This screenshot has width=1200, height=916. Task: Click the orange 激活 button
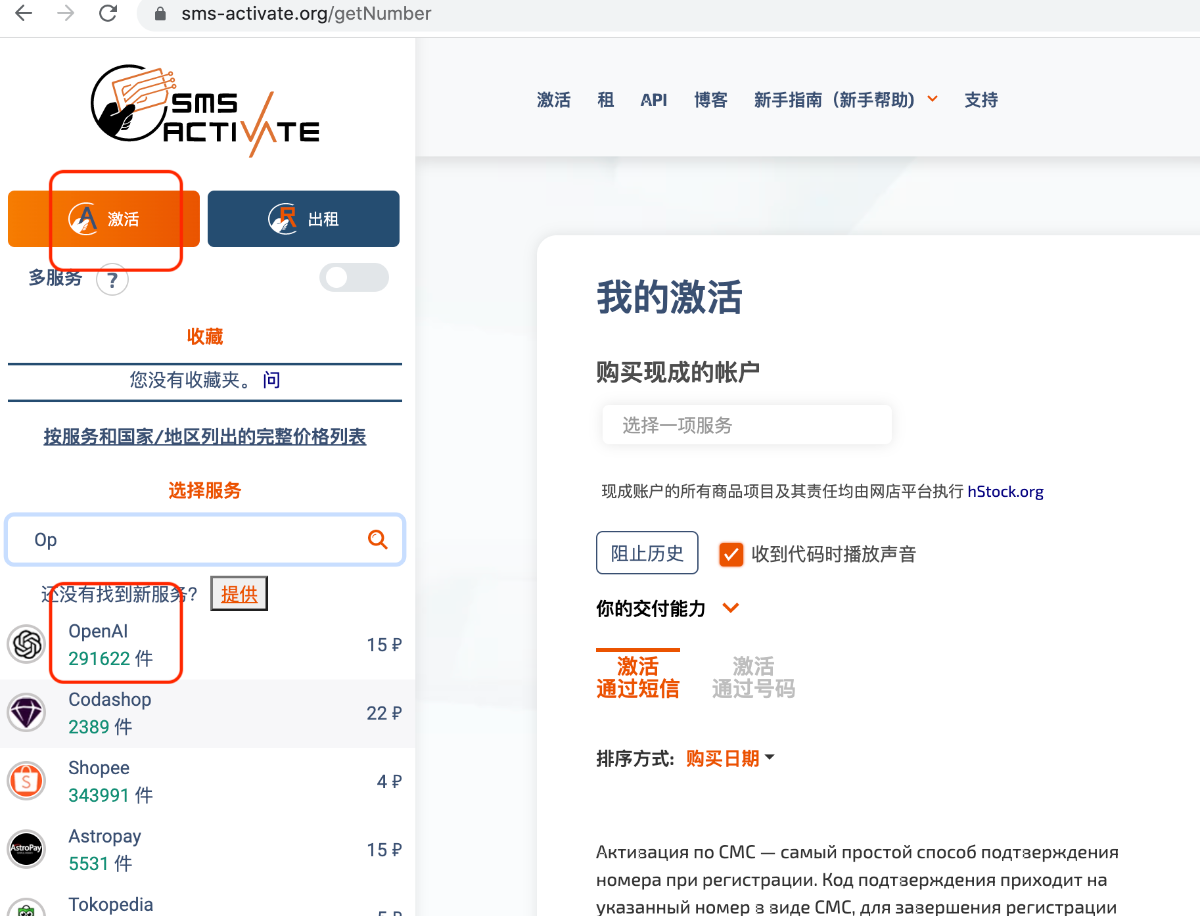[104, 219]
